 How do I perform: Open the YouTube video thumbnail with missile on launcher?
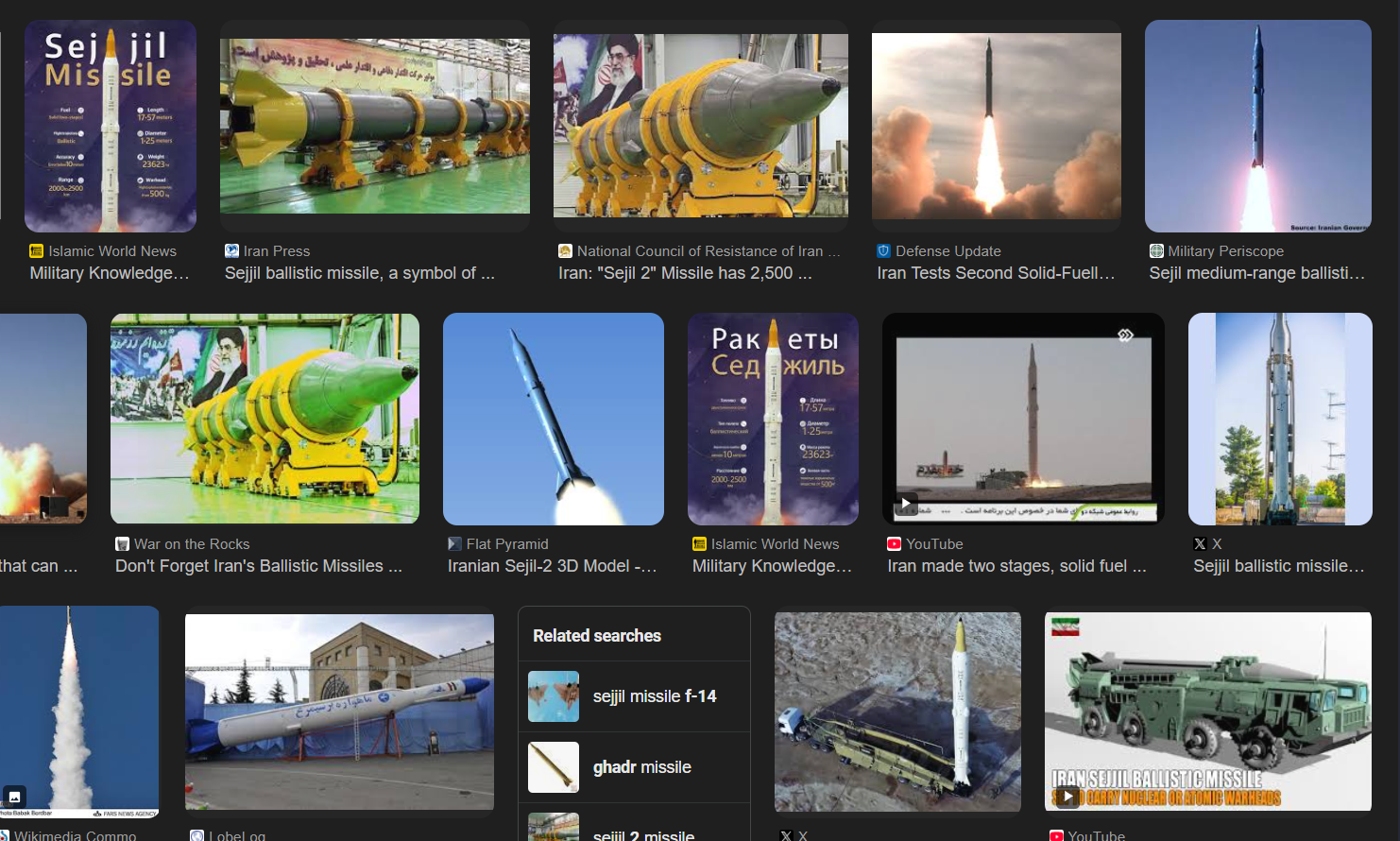point(1023,419)
